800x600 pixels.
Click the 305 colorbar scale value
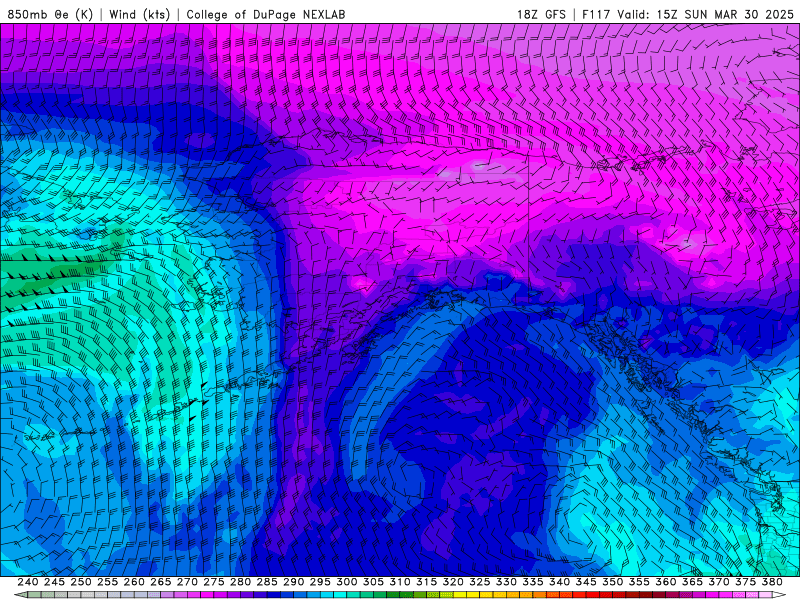373,582
